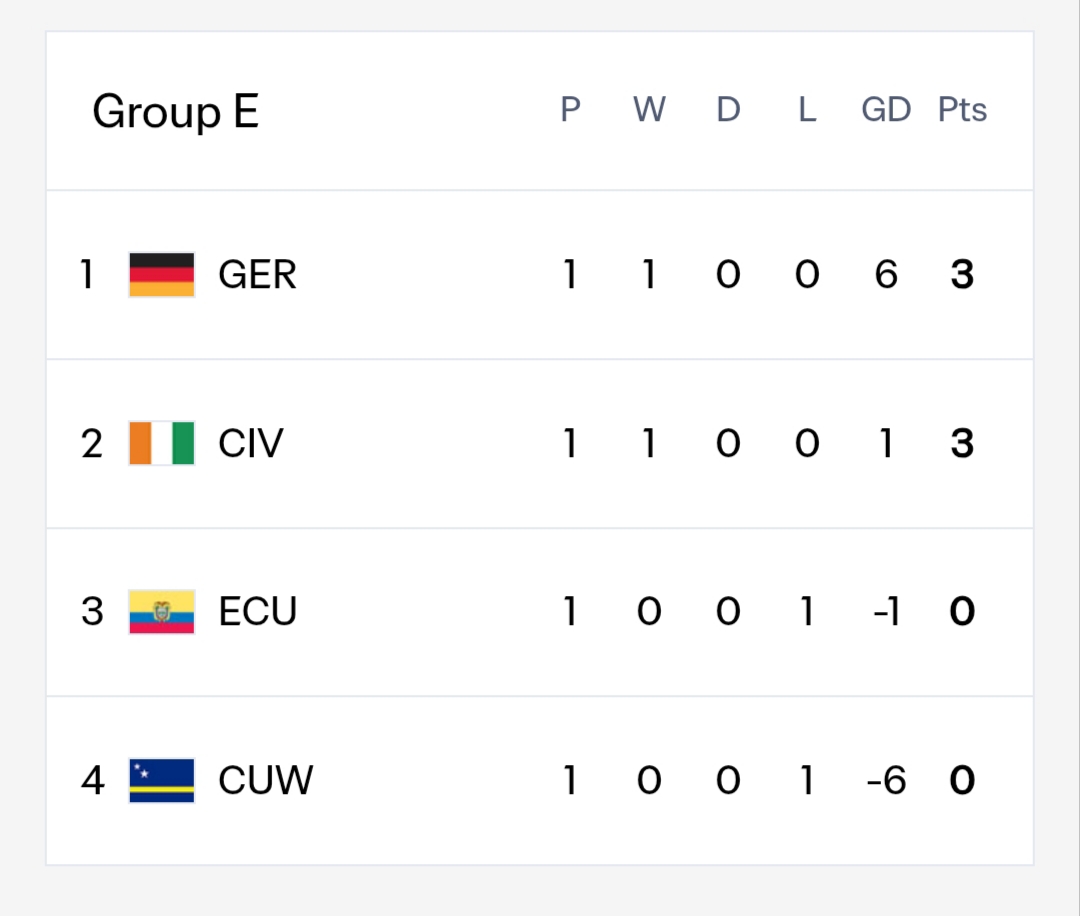The height and width of the screenshot is (916, 1080).
Task: Click the Ecuador flag icon
Action: tap(162, 612)
